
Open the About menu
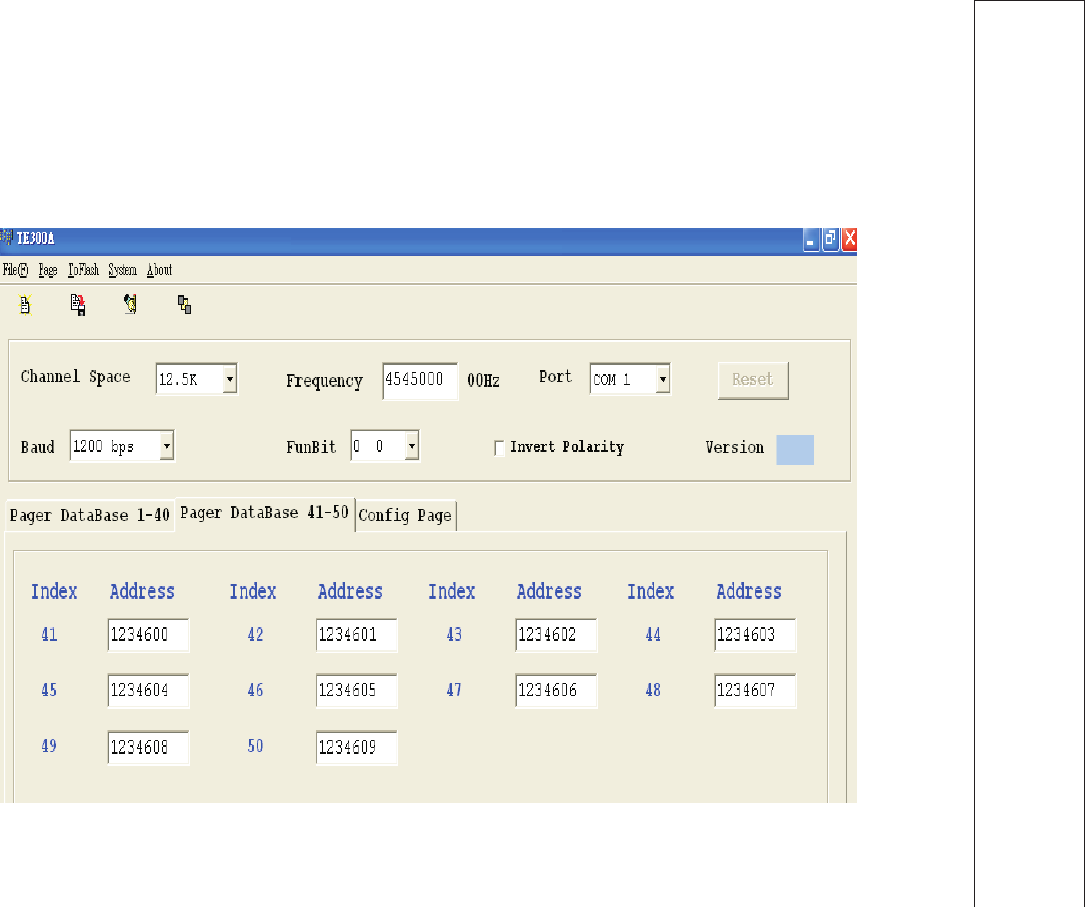coord(159,270)
